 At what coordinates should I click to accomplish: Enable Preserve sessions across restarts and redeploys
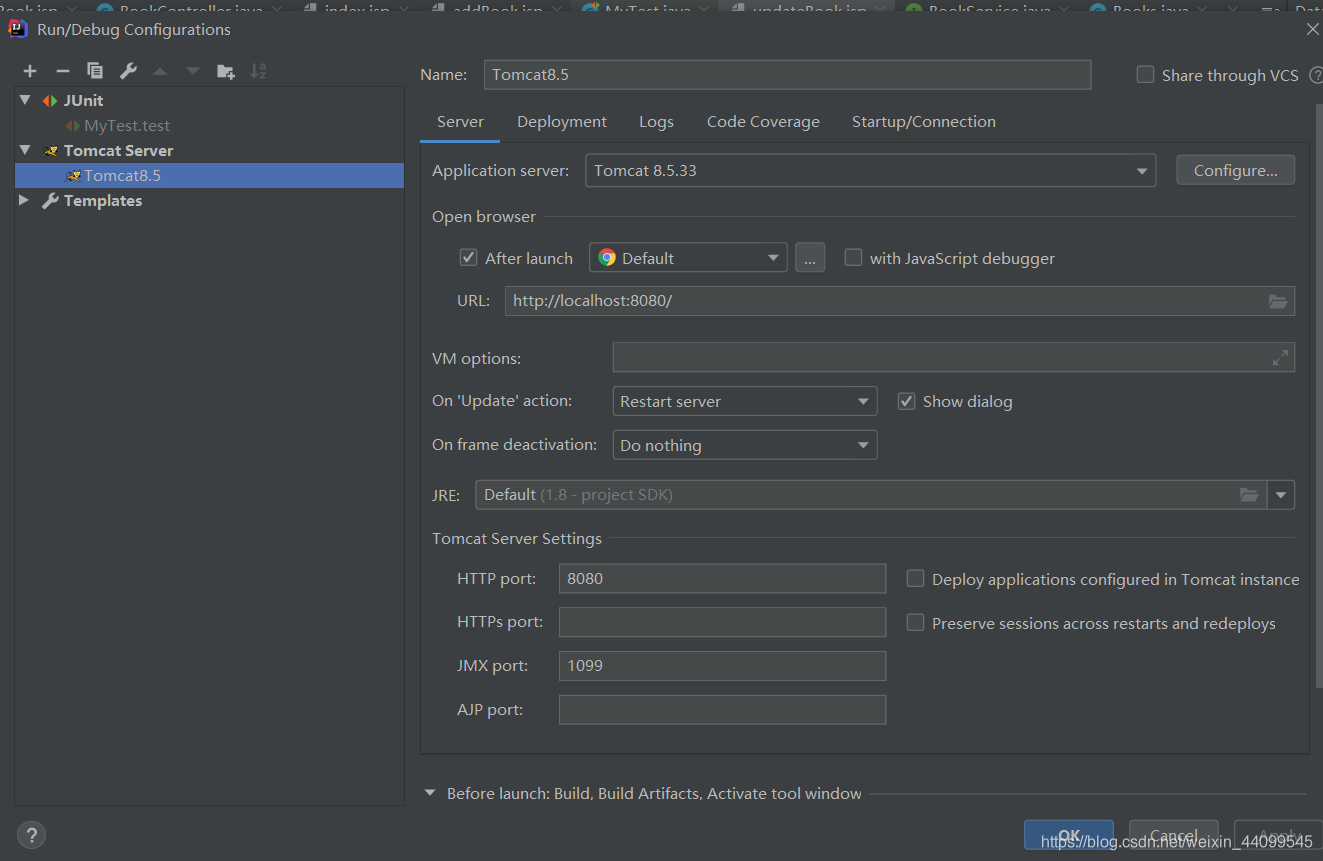915,622
